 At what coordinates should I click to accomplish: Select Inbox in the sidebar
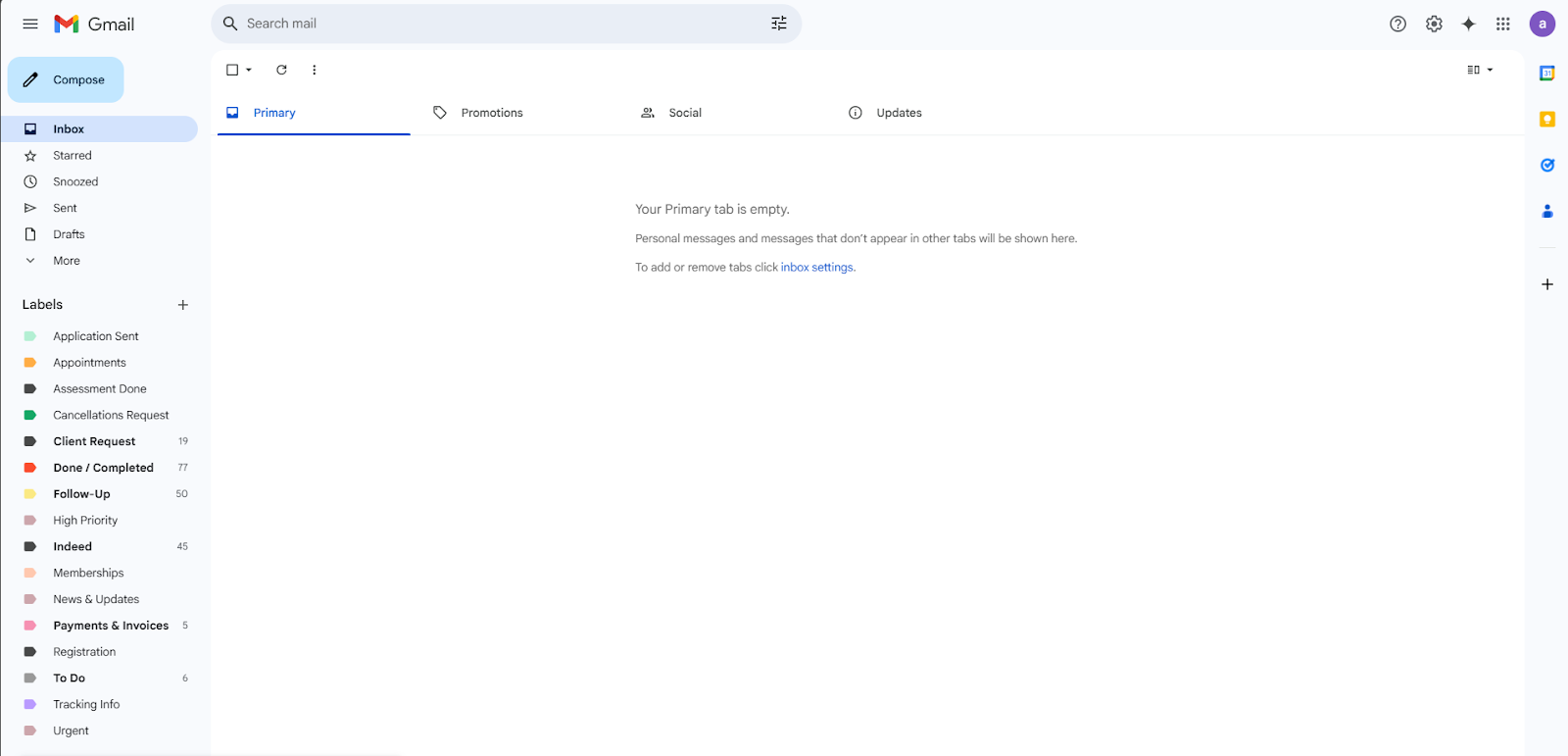click(99, 128)
